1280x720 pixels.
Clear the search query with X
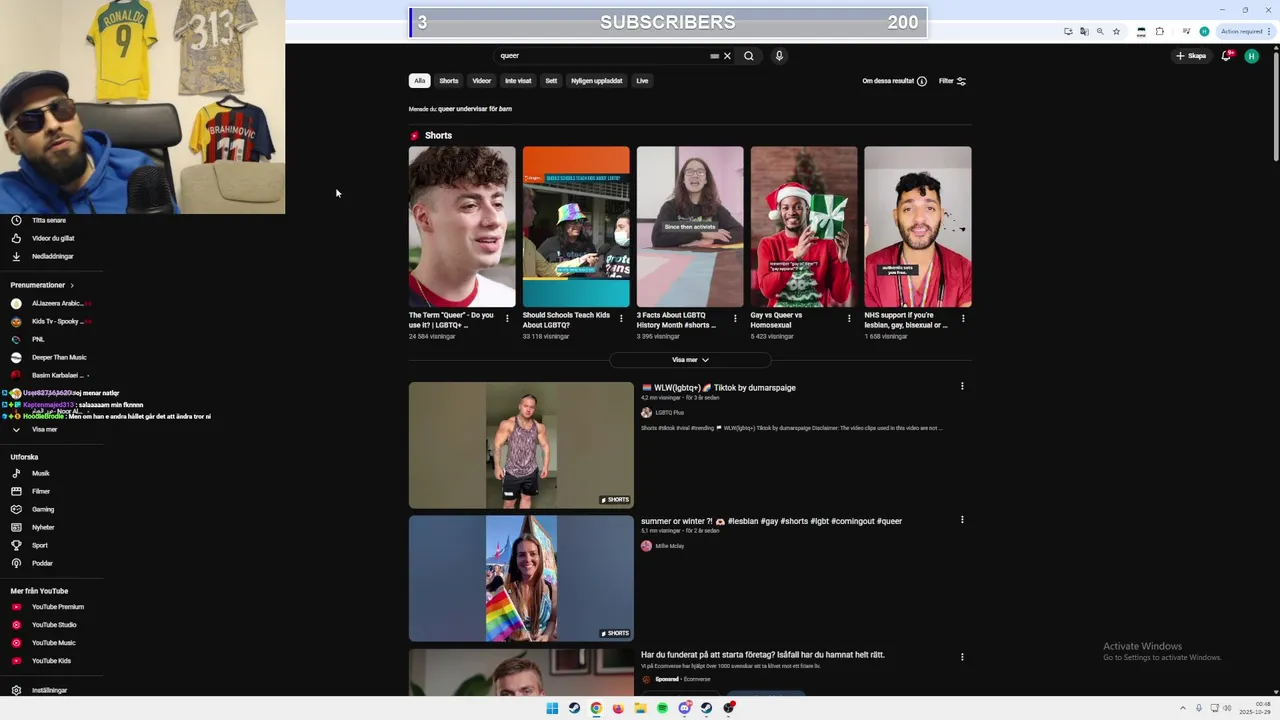pyautogui.click(x=728, y=56)
